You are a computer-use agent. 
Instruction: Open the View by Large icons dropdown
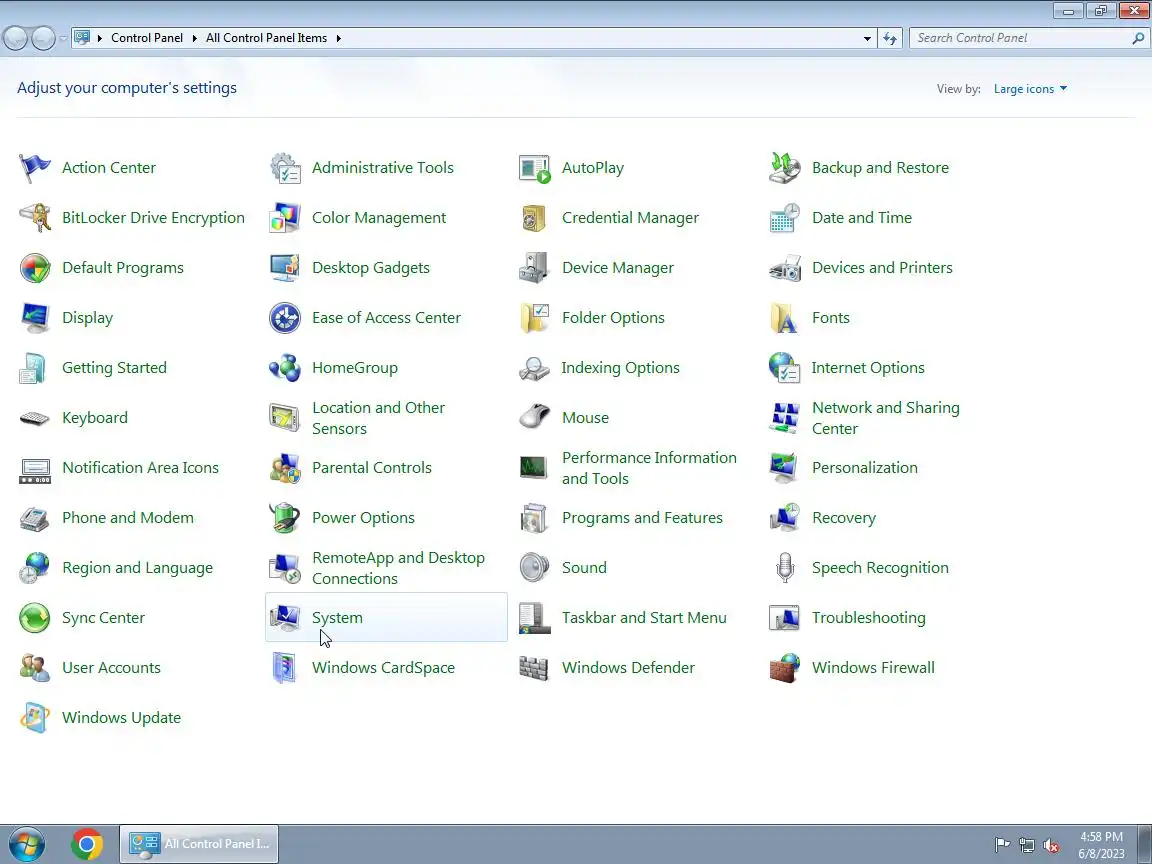coord(1030,89)
